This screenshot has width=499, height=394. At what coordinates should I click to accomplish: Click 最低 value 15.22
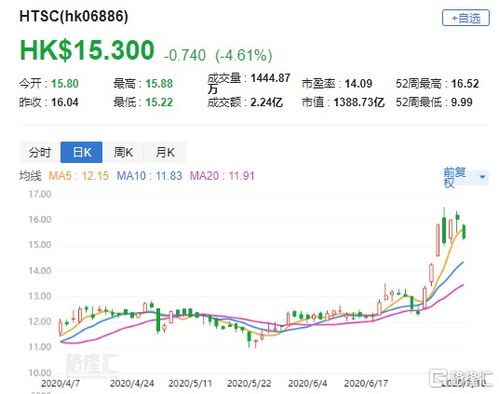click(x=159, y=102)
